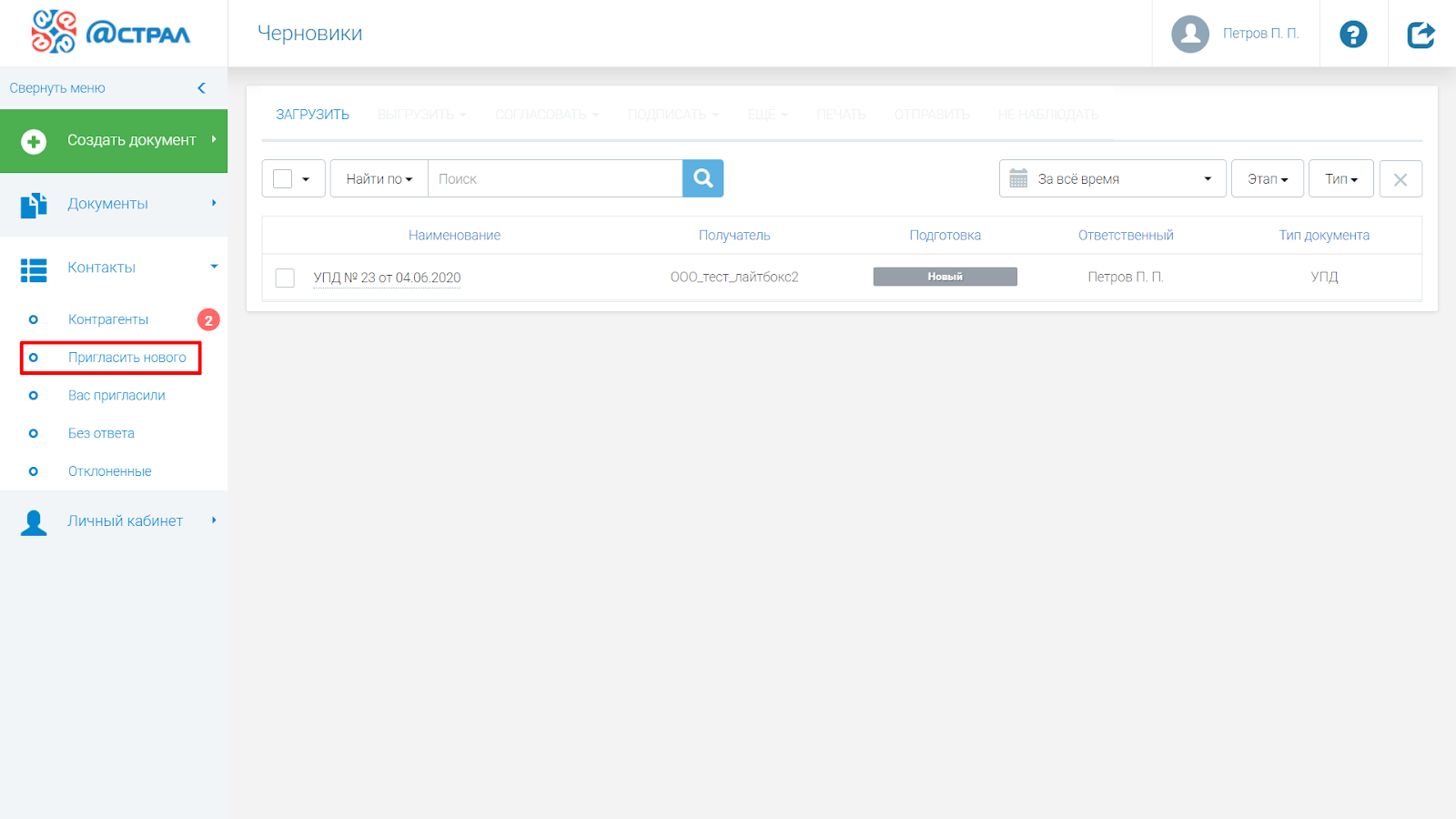Click the Astral logo

coord(111,33)
